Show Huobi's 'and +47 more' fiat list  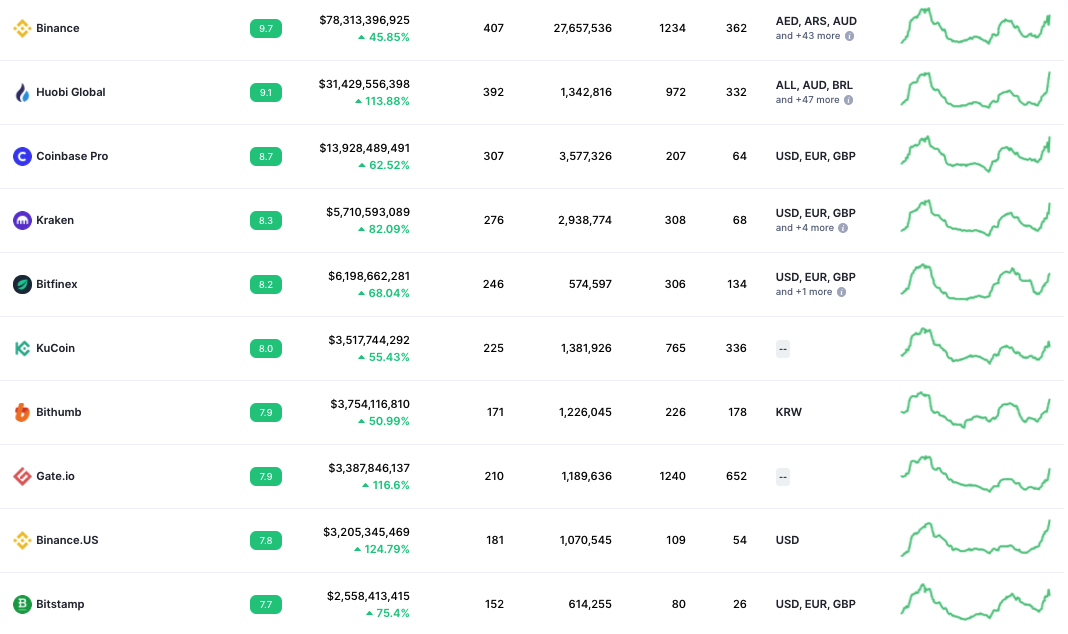click(x=807, y=100)
